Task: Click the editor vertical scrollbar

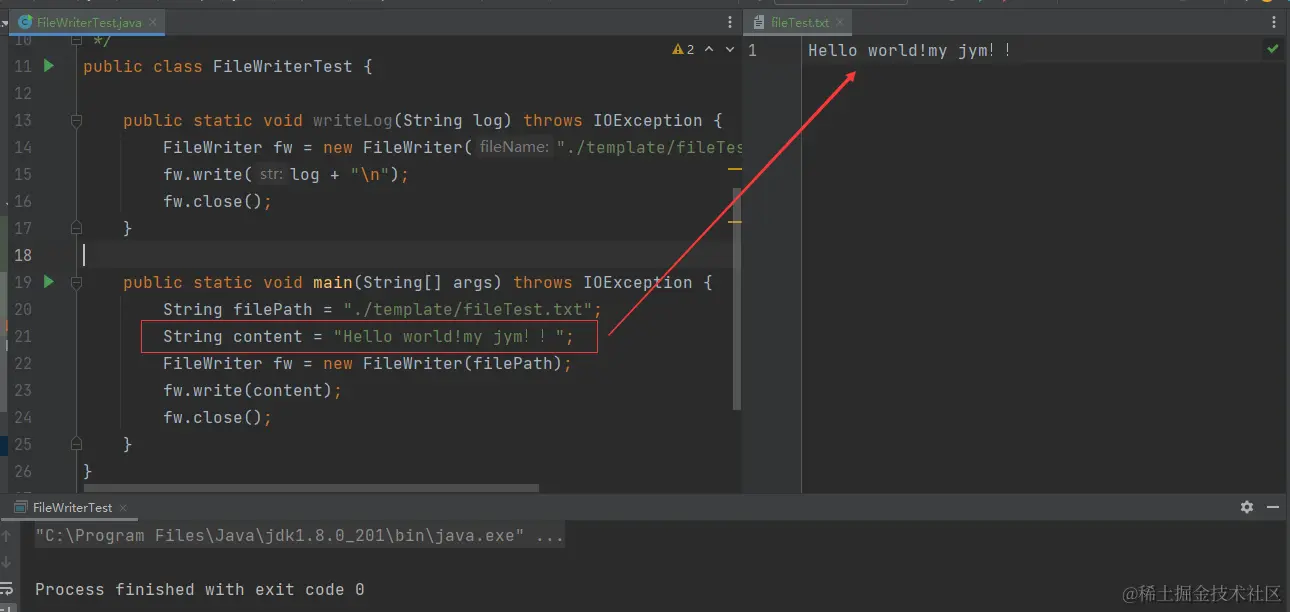Action: click(737, 299)
